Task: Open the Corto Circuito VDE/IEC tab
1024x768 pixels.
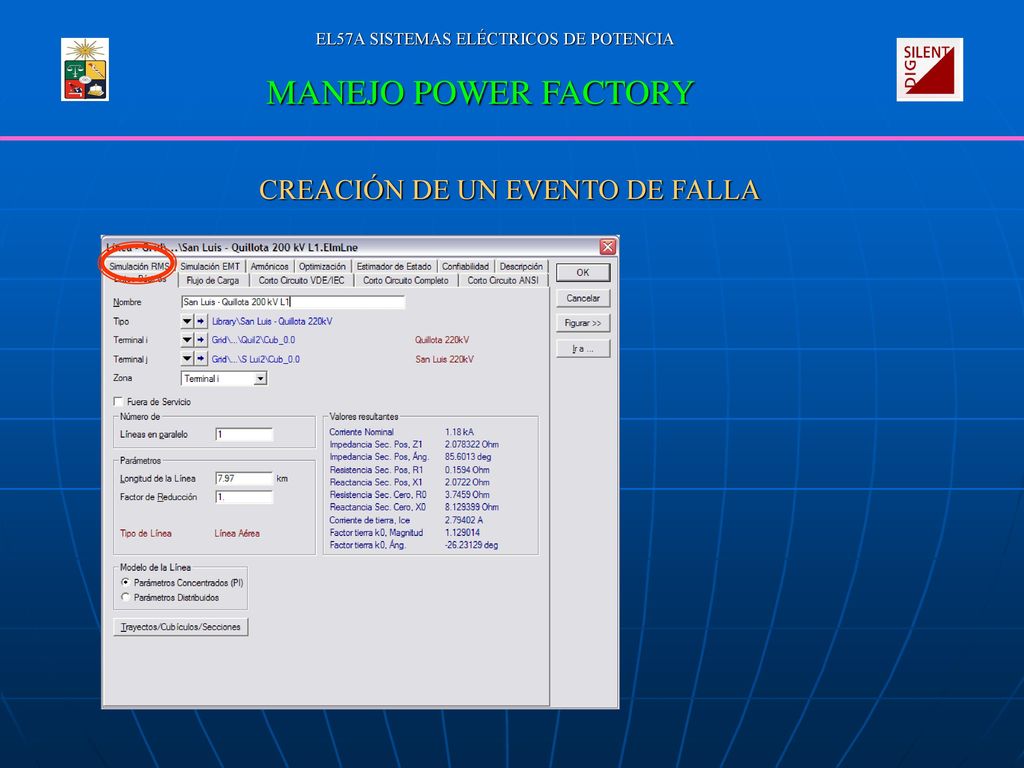Action: (x=301, y=280)
